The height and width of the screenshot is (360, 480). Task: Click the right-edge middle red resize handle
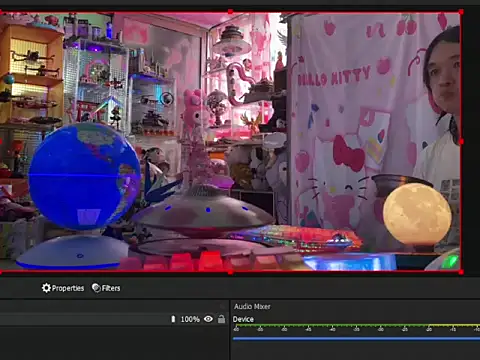tap(461, 142)
